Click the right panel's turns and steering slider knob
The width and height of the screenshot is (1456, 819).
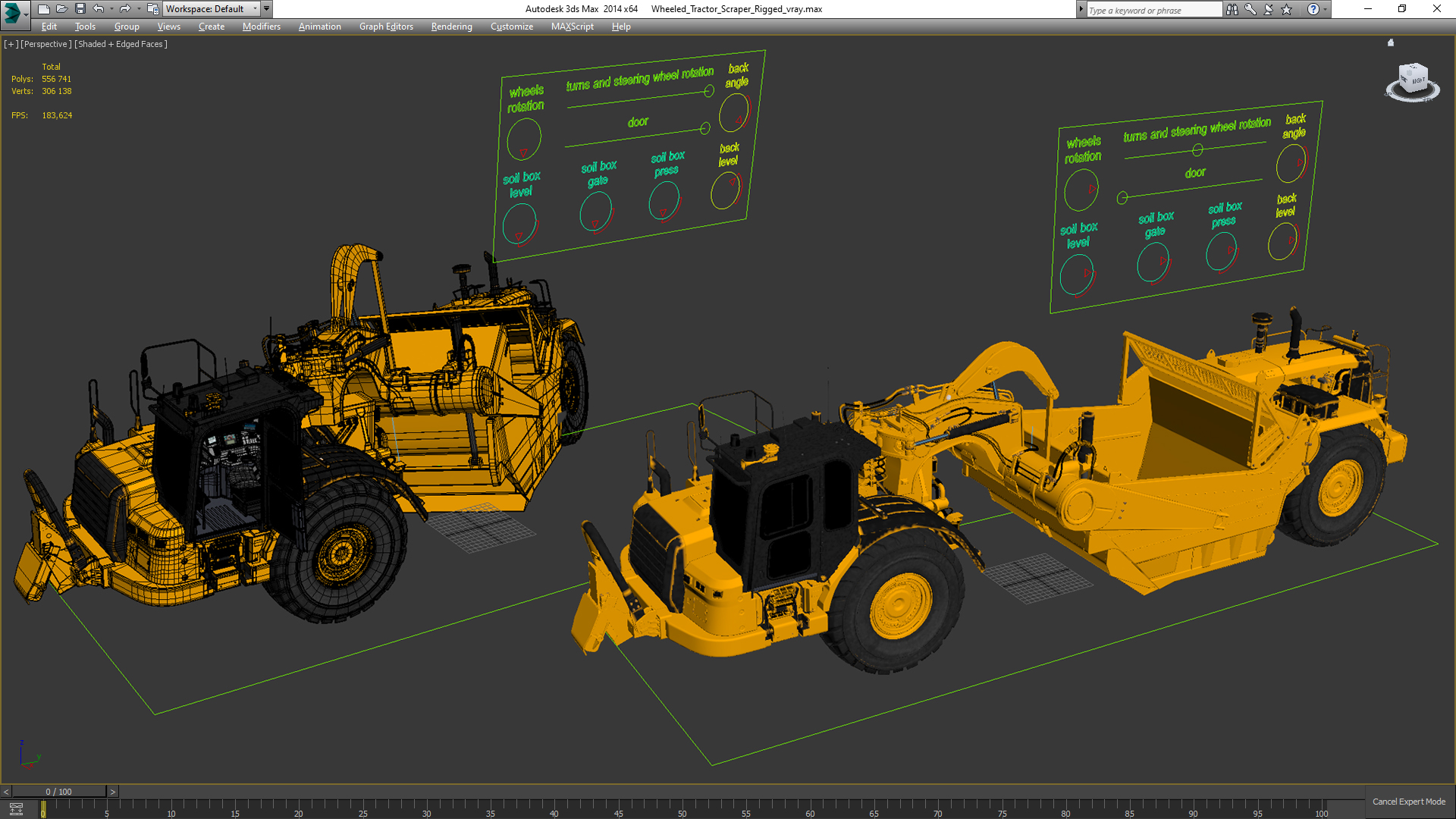[x=1197, y=149]
